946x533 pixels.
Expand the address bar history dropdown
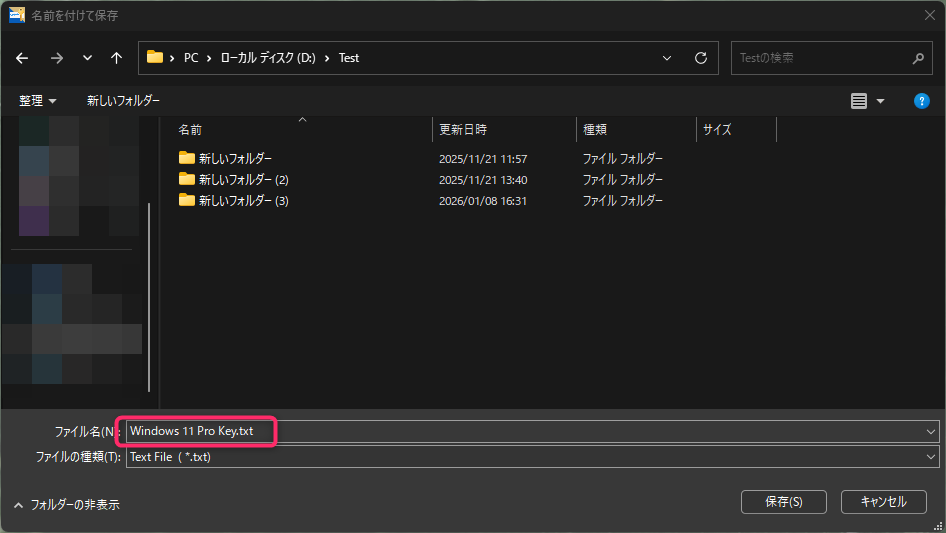click(668, 58)
